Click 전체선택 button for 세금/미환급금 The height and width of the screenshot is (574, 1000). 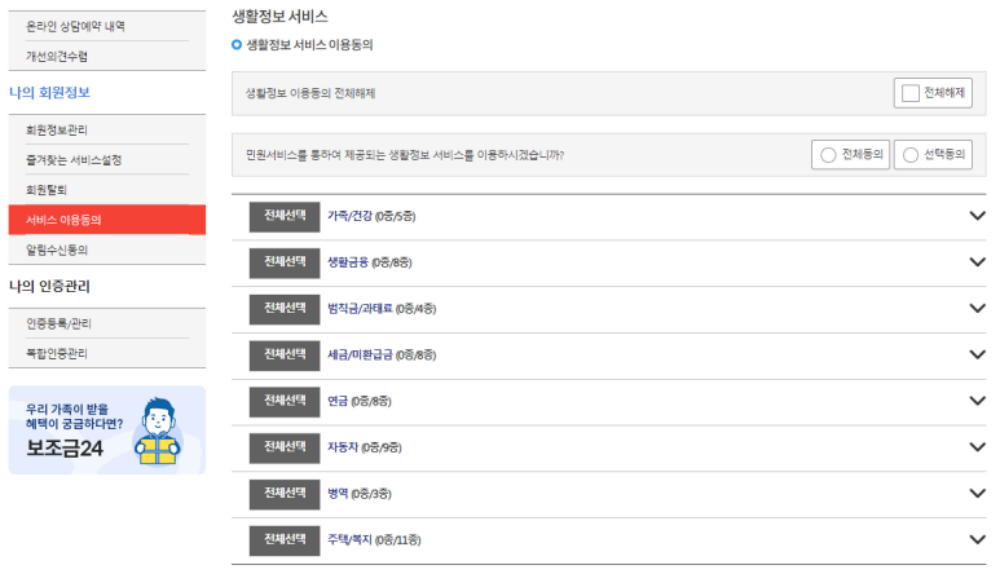[x=284, y=355]
